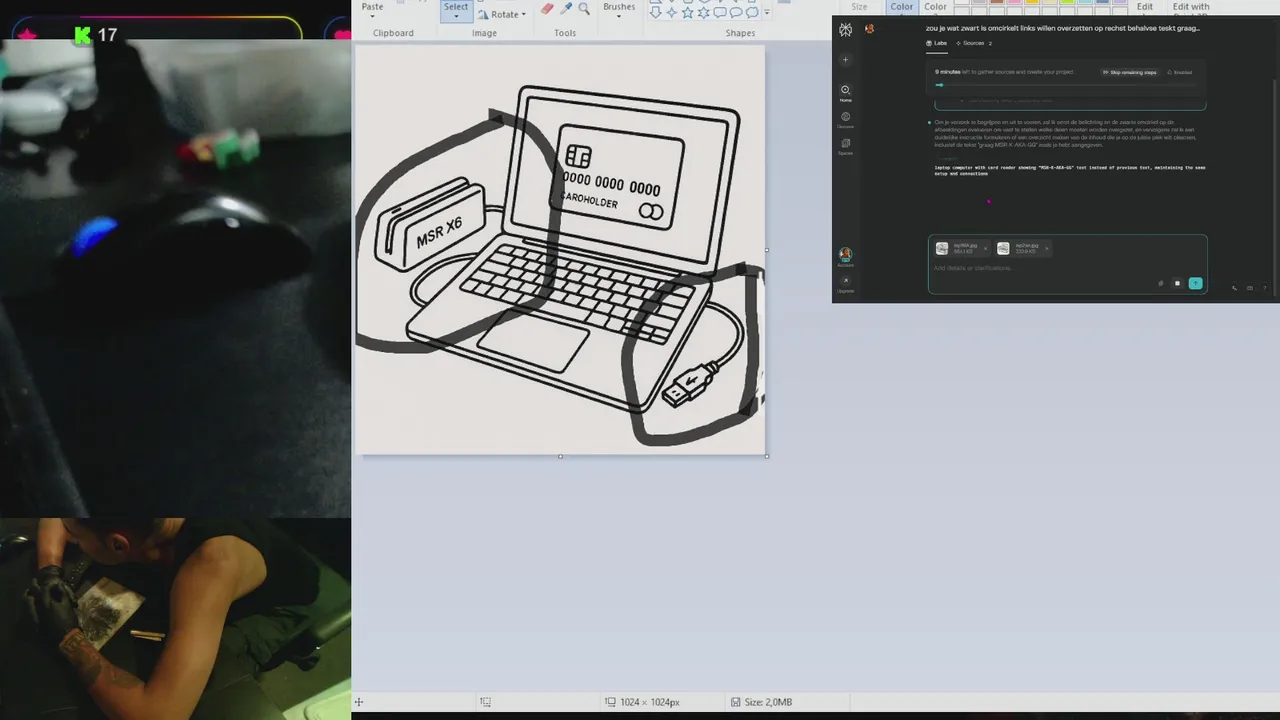This screenshot has width=1280, height=720.
Task: Expand the Shapes gallery more arrow
Action: (x=767, y=13)
